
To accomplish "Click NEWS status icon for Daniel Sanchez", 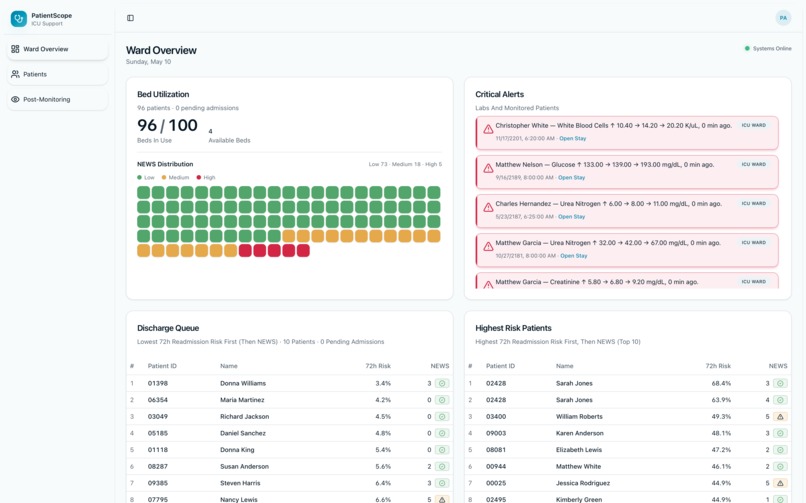I will click(x=442, y=433).
